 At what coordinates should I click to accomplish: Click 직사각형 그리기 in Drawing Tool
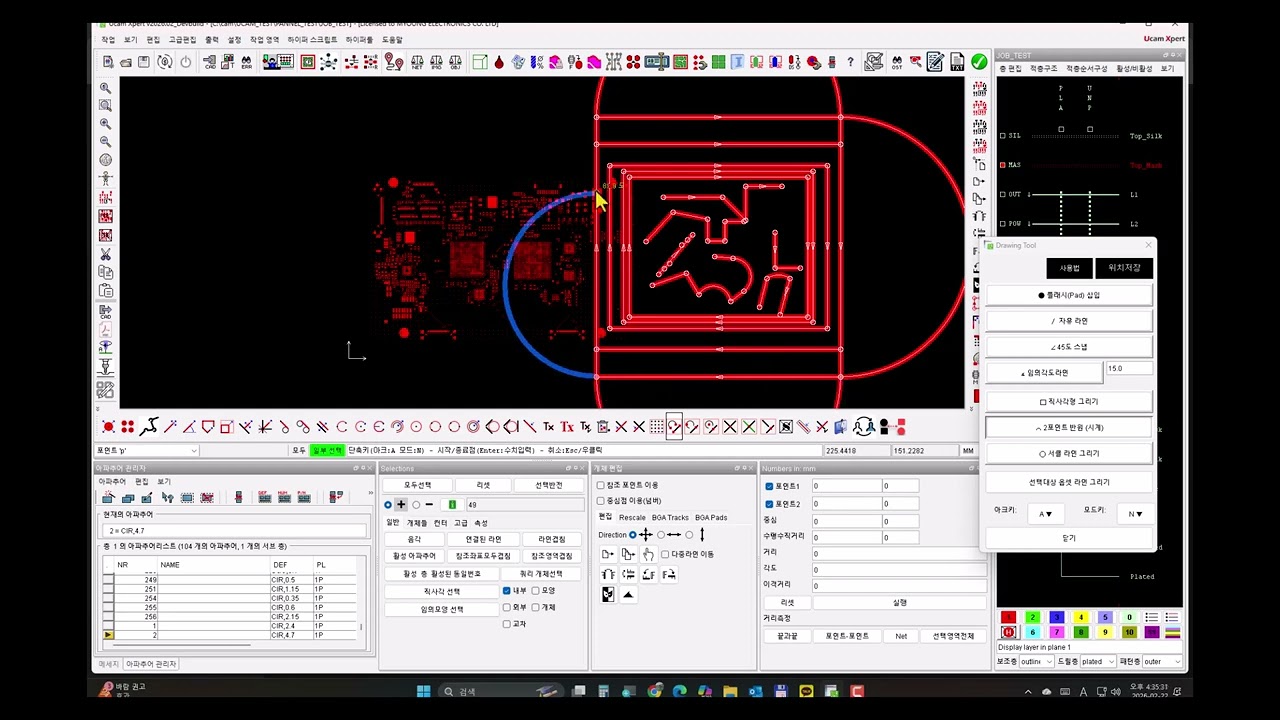point(1069,401)
